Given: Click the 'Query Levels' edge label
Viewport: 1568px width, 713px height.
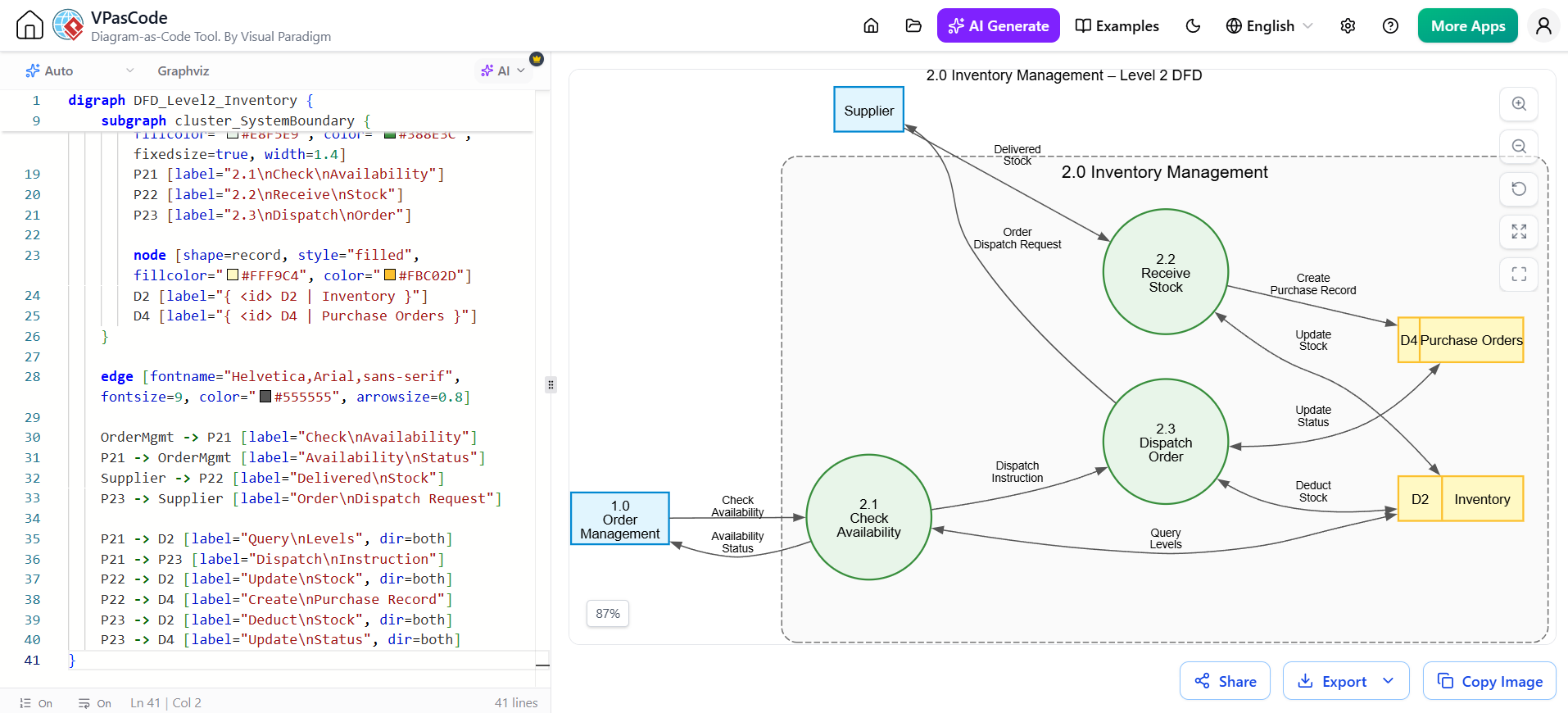Looking at the screenshot, I should (1165, 538).
